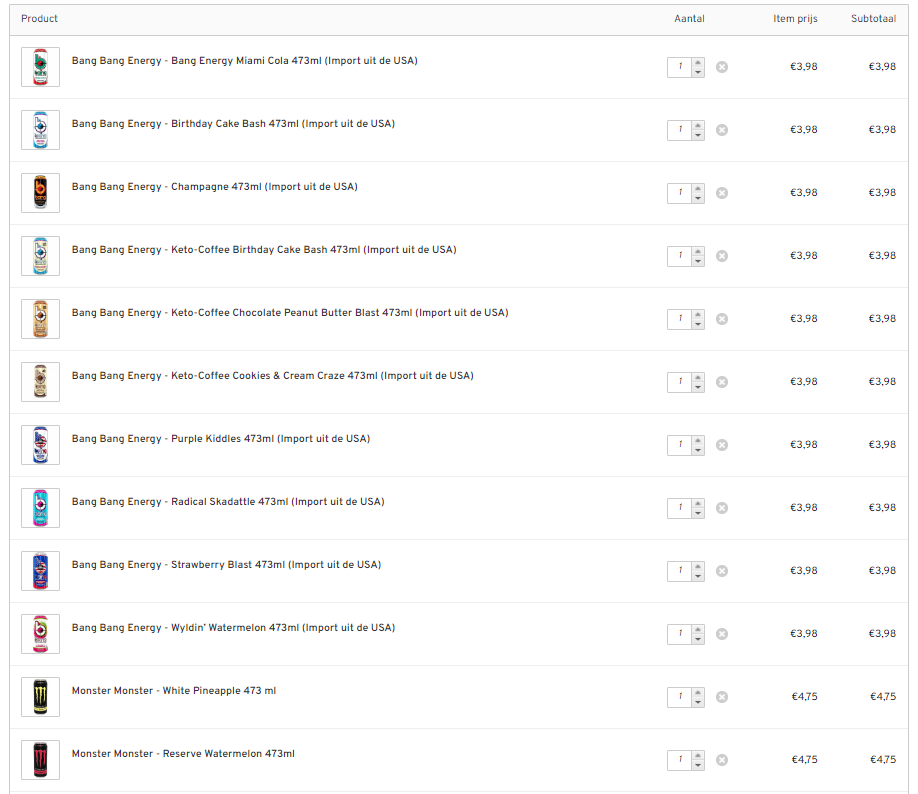
Task: Focus the Purple Kiddles quantity field
Action: (679, 445)
